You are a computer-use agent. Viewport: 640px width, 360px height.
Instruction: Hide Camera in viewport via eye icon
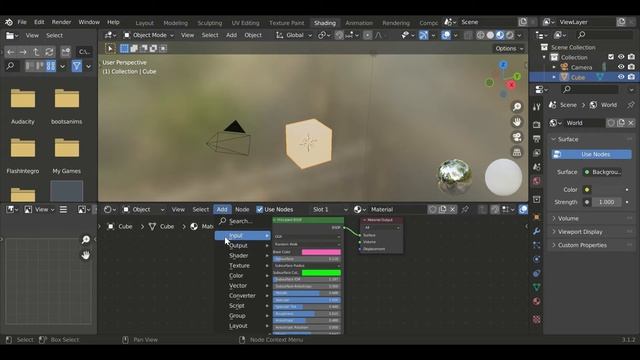(x=621, y=67)
